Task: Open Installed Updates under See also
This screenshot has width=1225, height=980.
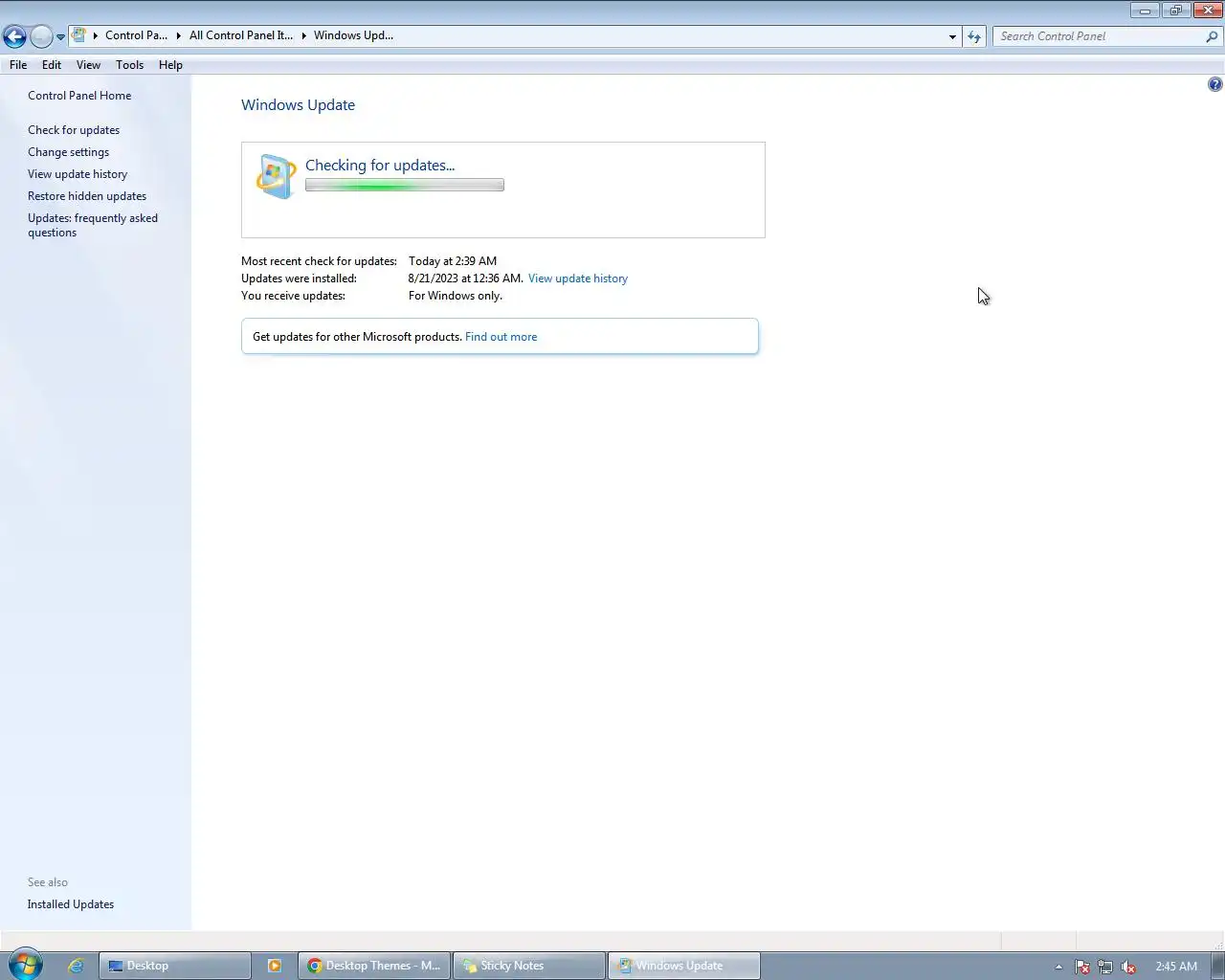Action: 71,904
